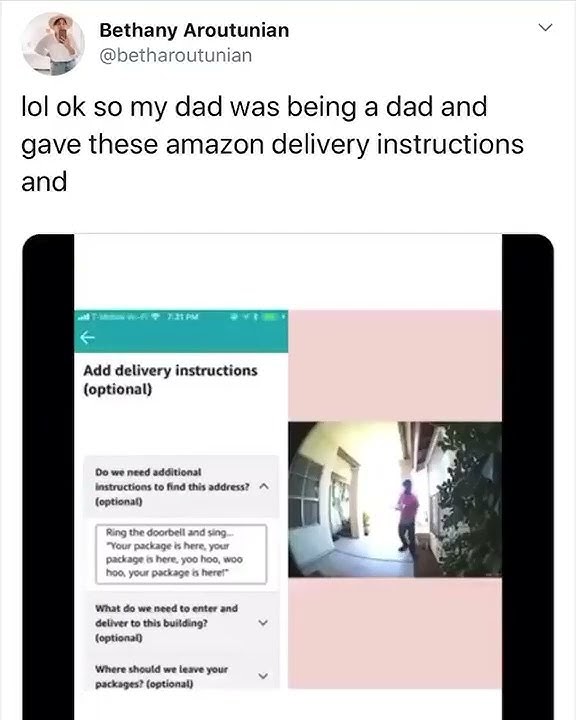Visit the @betharoutunian handle link
The height and width of the screenshot is (720, 576).
(x=176, y=56)
